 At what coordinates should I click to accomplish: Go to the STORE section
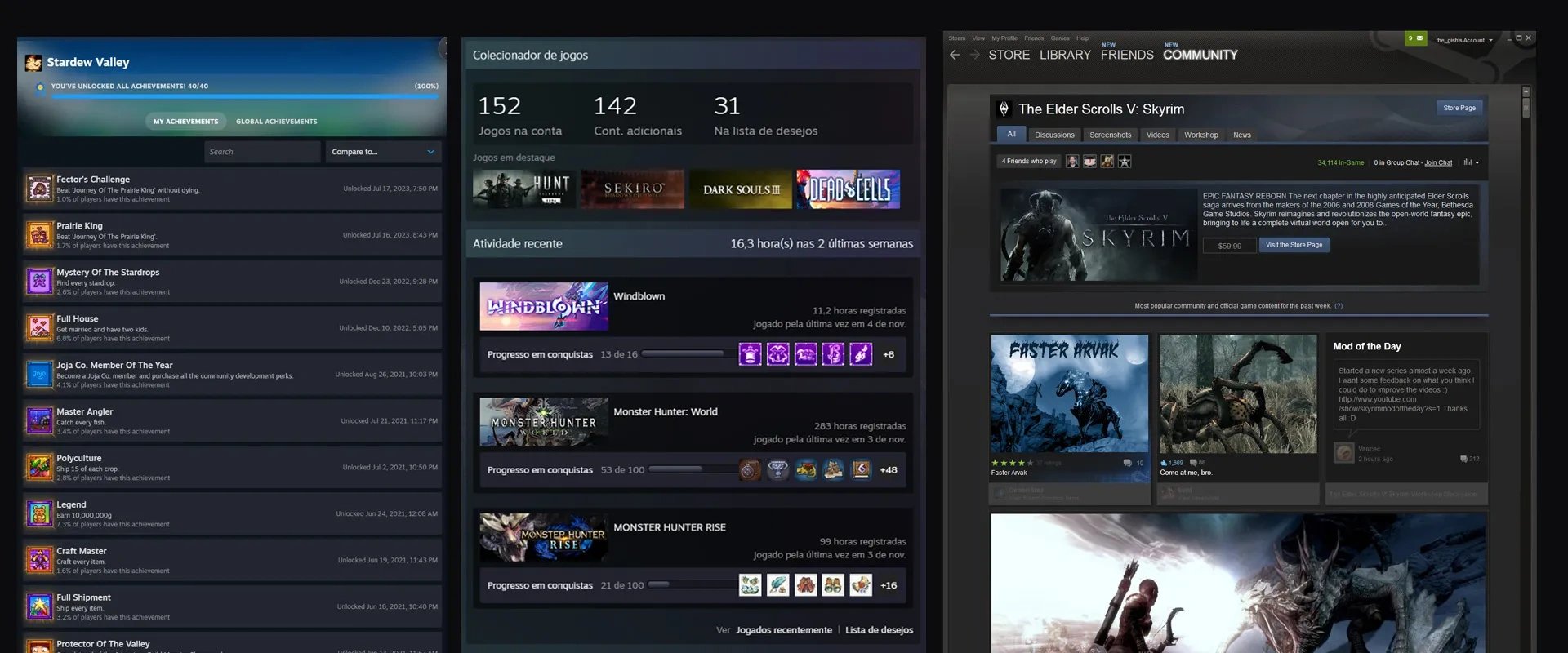[x=1009, y=55]
